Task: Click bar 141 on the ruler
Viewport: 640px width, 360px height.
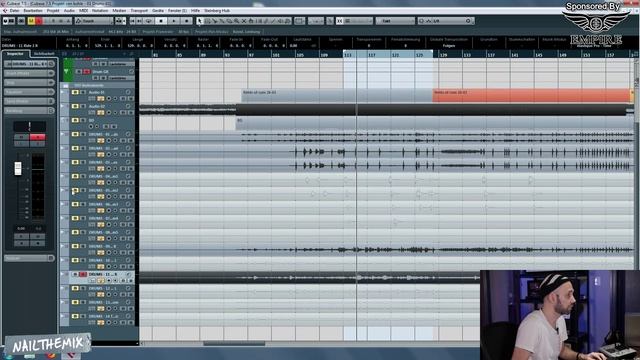Action: 515,55
